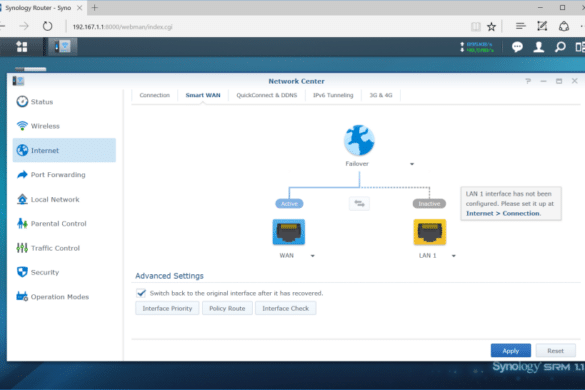Refresh the browser page
Image resolution: width=585 pixels, height=390 pixels.
click(x=47, y=26)
